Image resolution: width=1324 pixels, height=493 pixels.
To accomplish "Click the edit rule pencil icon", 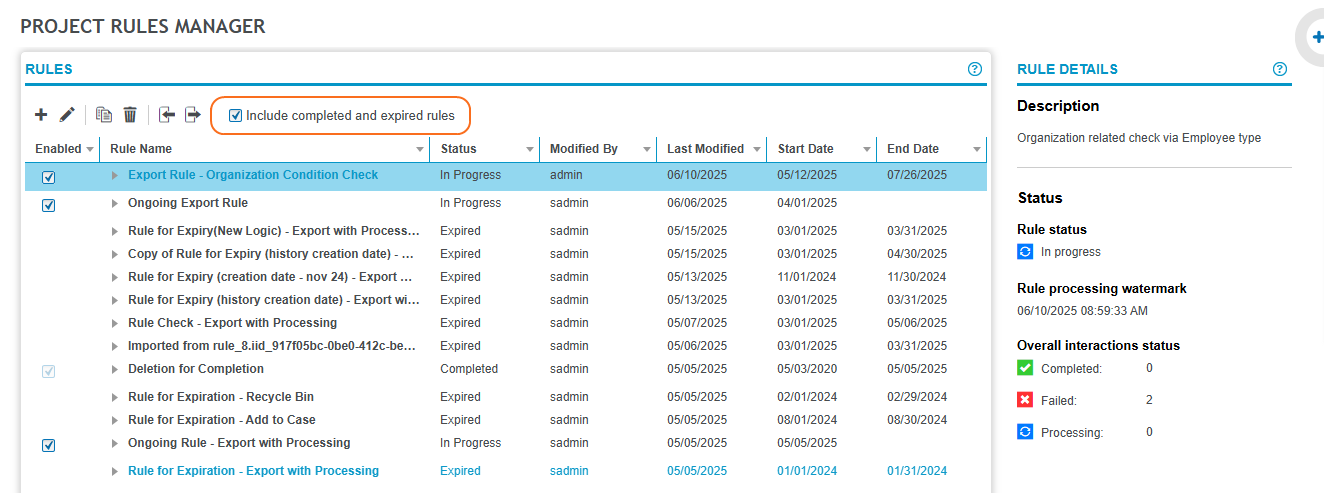I will (x=67, y=115).
